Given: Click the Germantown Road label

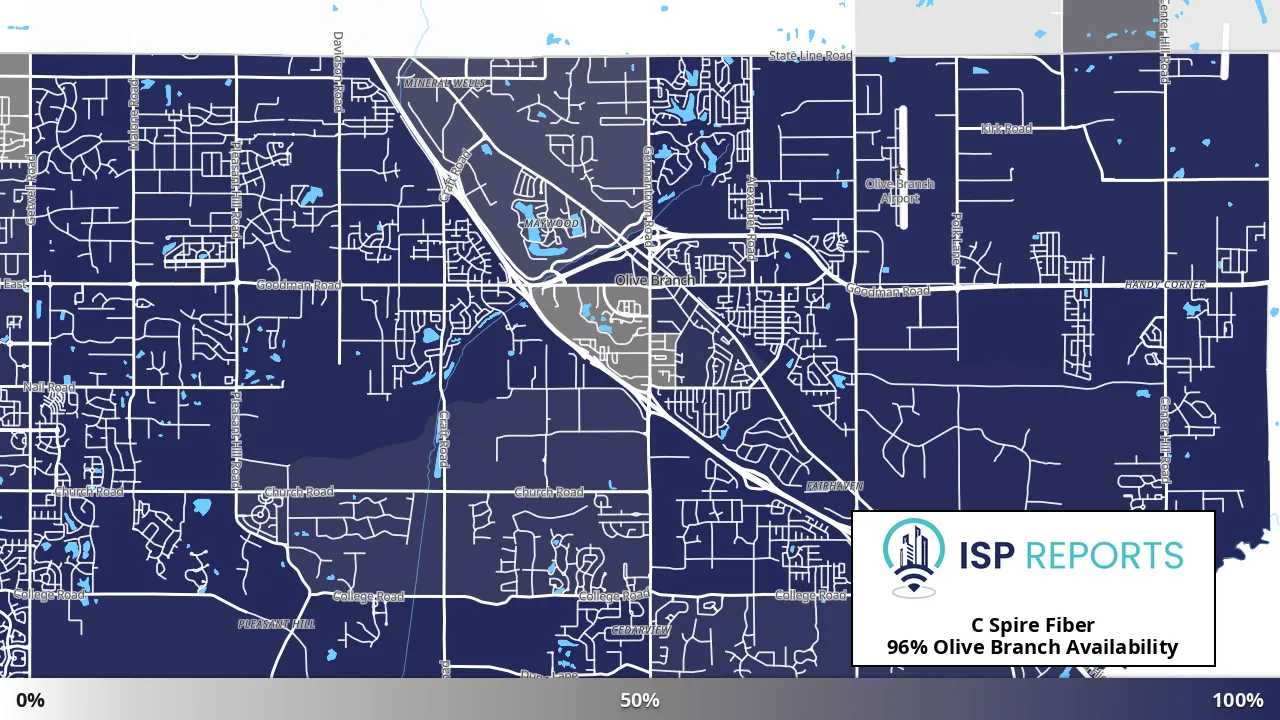Looking at the screenshot, I should coord(648,196).
